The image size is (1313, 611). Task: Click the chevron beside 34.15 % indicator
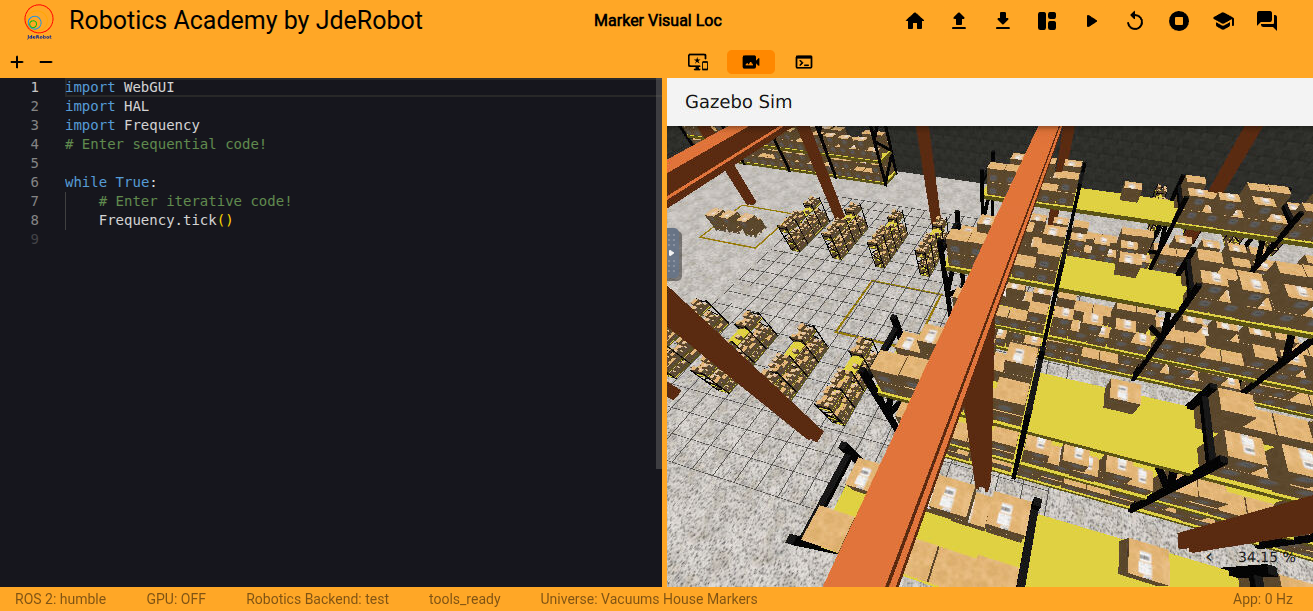(1209, 557)
